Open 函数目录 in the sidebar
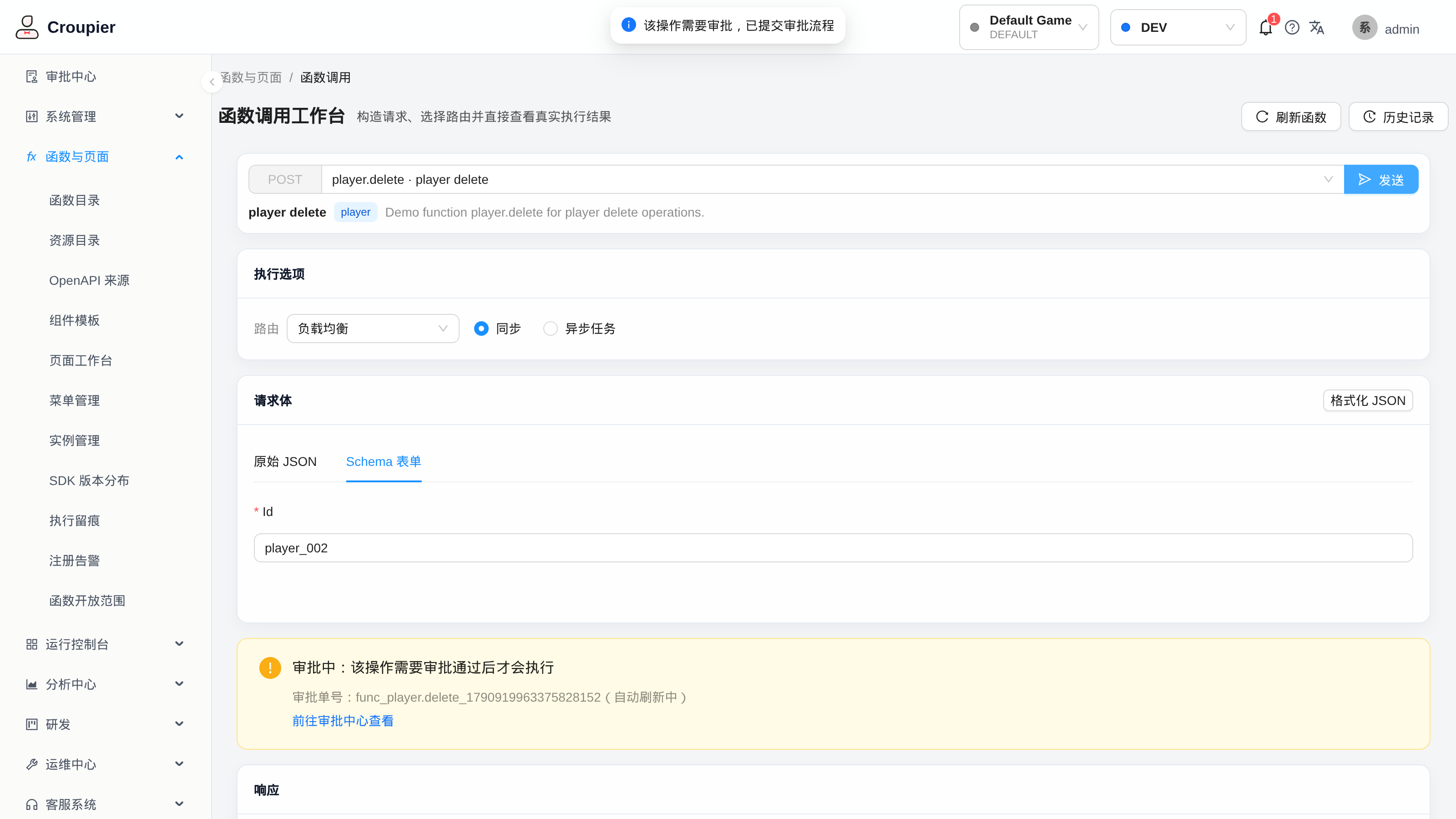Screen dimensions: 1456x819 (75, 200)
